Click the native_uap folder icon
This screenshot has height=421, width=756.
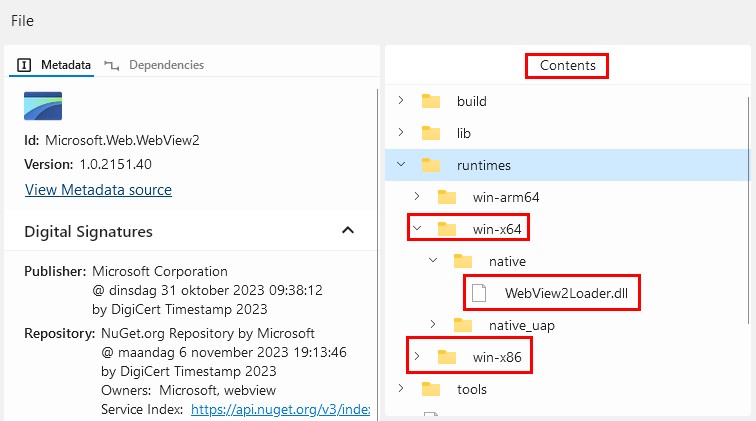[x=463, y=325]
